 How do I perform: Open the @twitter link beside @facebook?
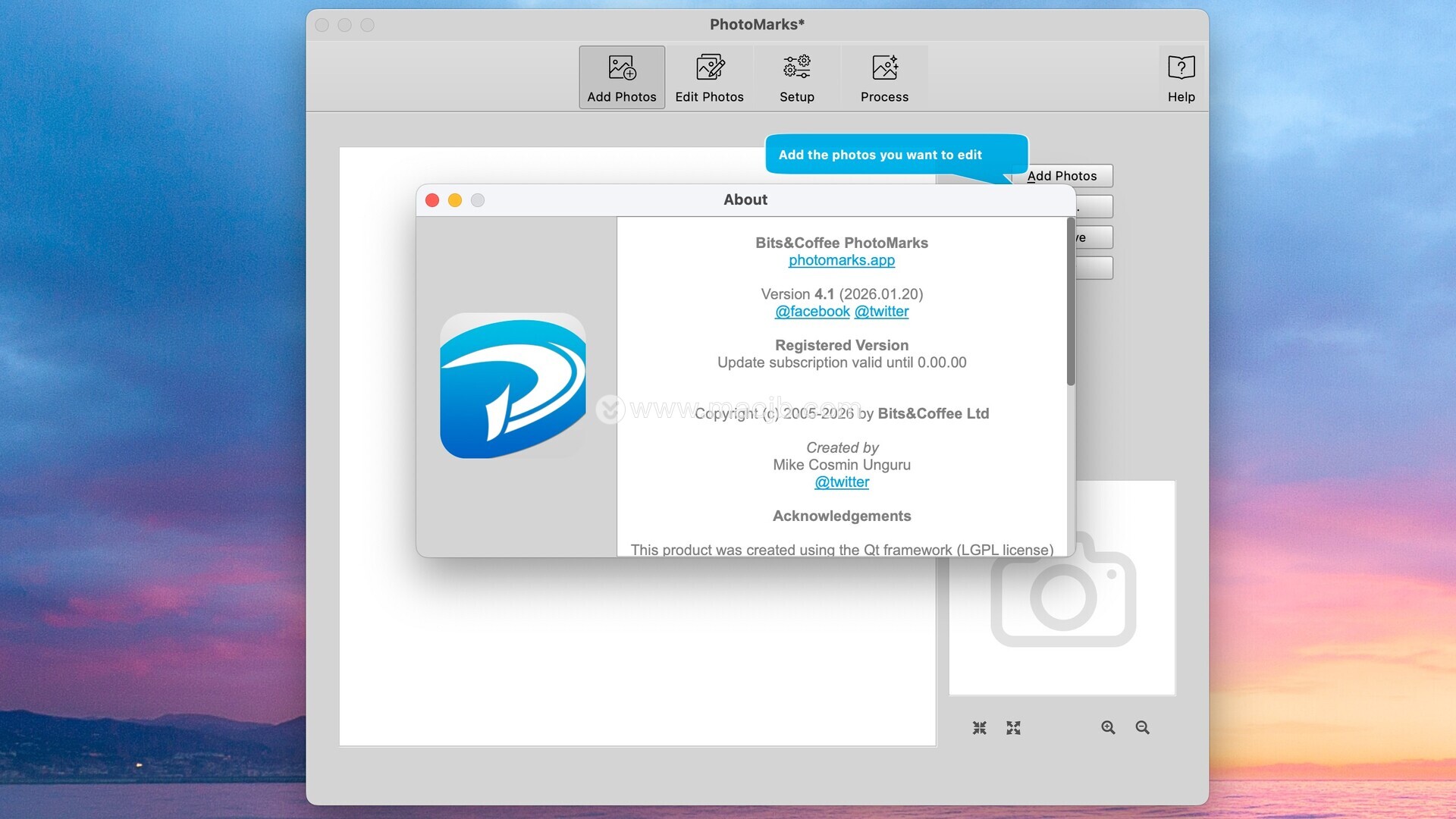[881, 312]
